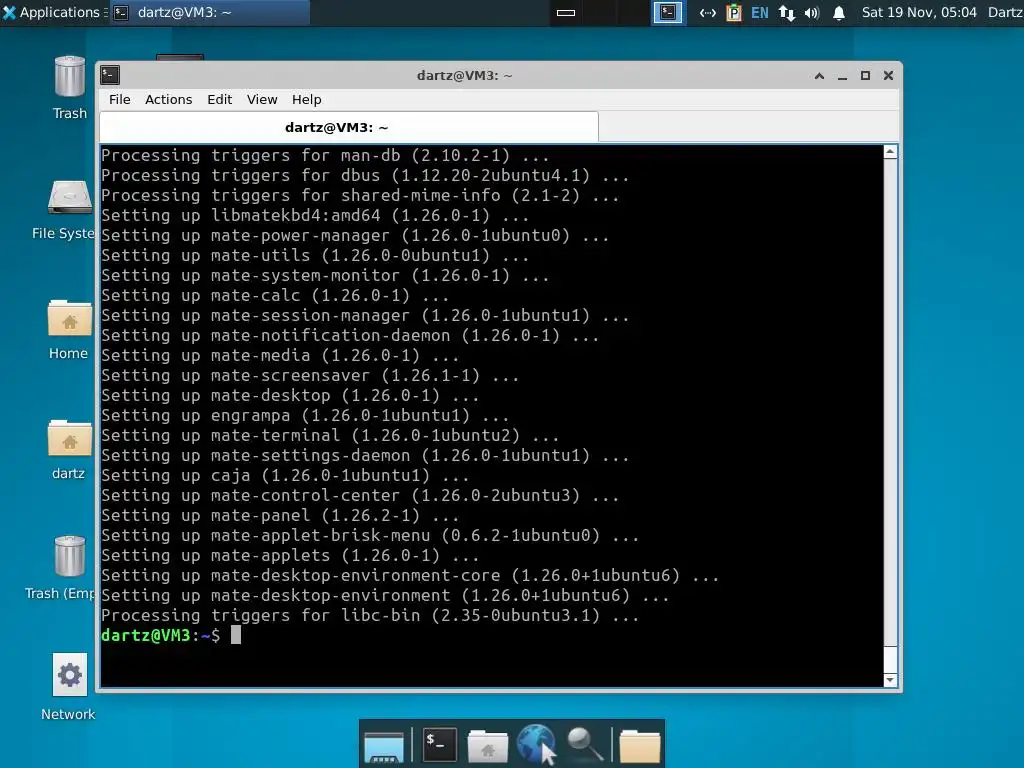The image size is (1024, 768).
Task: Open the up/down arrows network transfer tray icon
Action: click(x=786, y=12)
